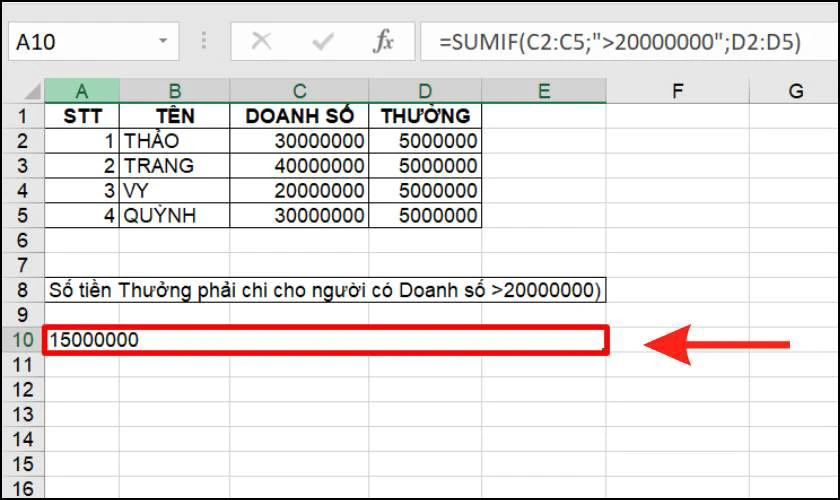Select column F header
Screen dimensions: 840x500
pyautogui.click(x=678, y=91)
